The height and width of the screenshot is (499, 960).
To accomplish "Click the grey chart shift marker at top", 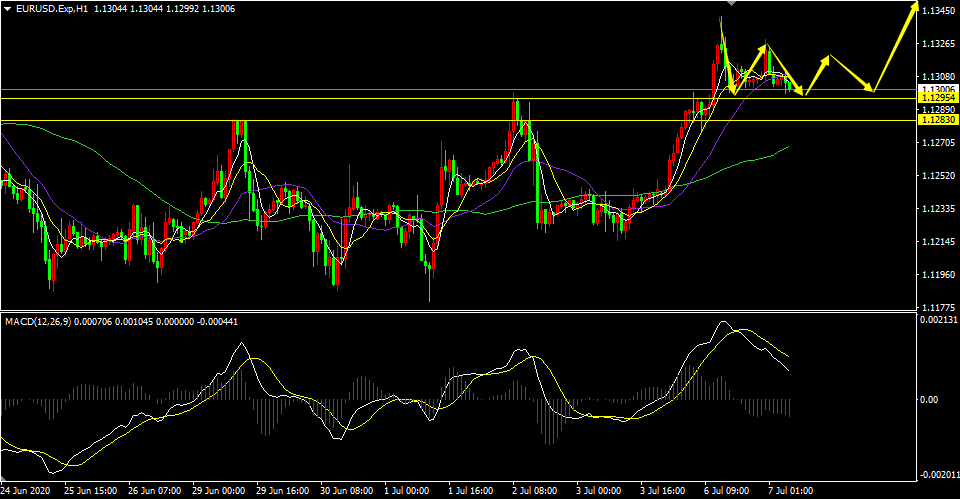I will [x=730, y=3].
